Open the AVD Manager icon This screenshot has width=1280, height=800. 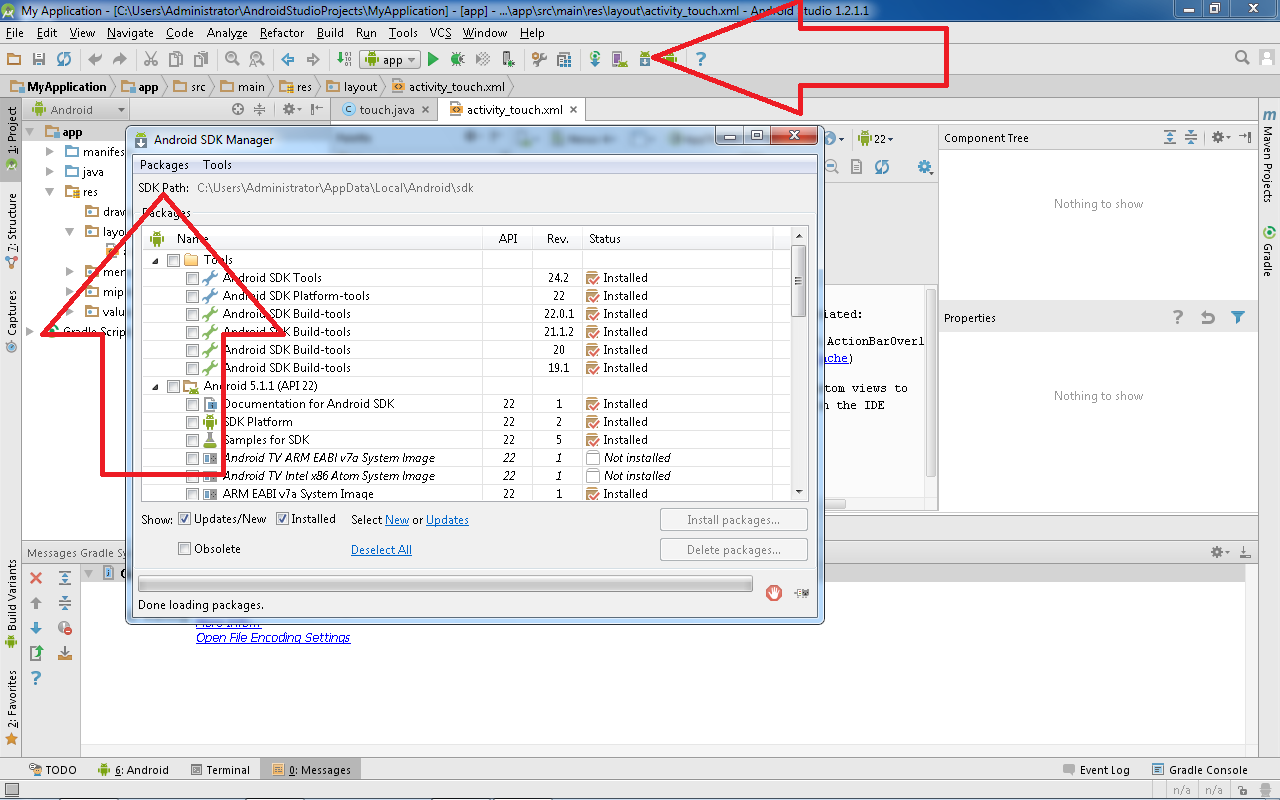click(x=620, y=60)
